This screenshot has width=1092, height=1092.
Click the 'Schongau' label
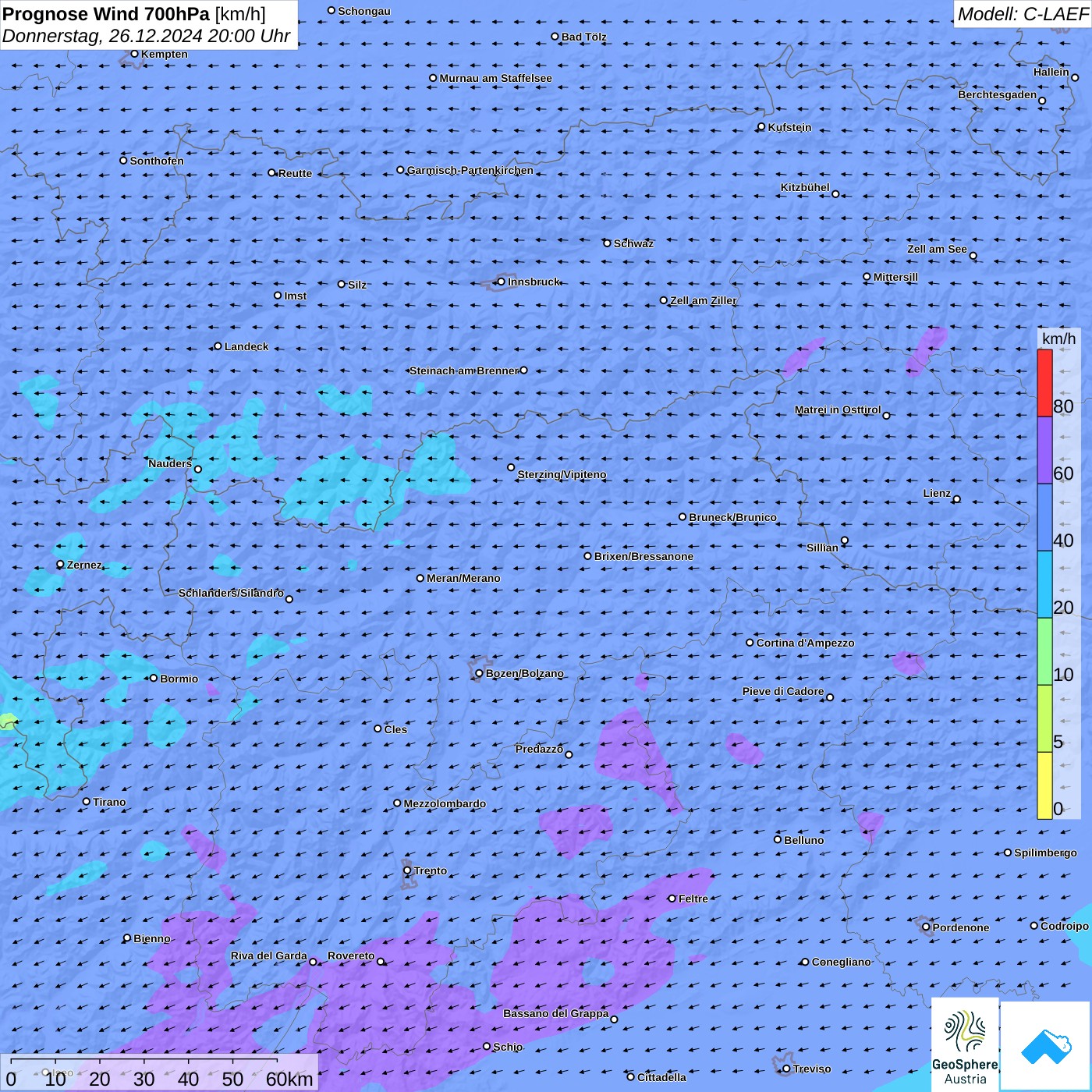click(x=363, y=11)
